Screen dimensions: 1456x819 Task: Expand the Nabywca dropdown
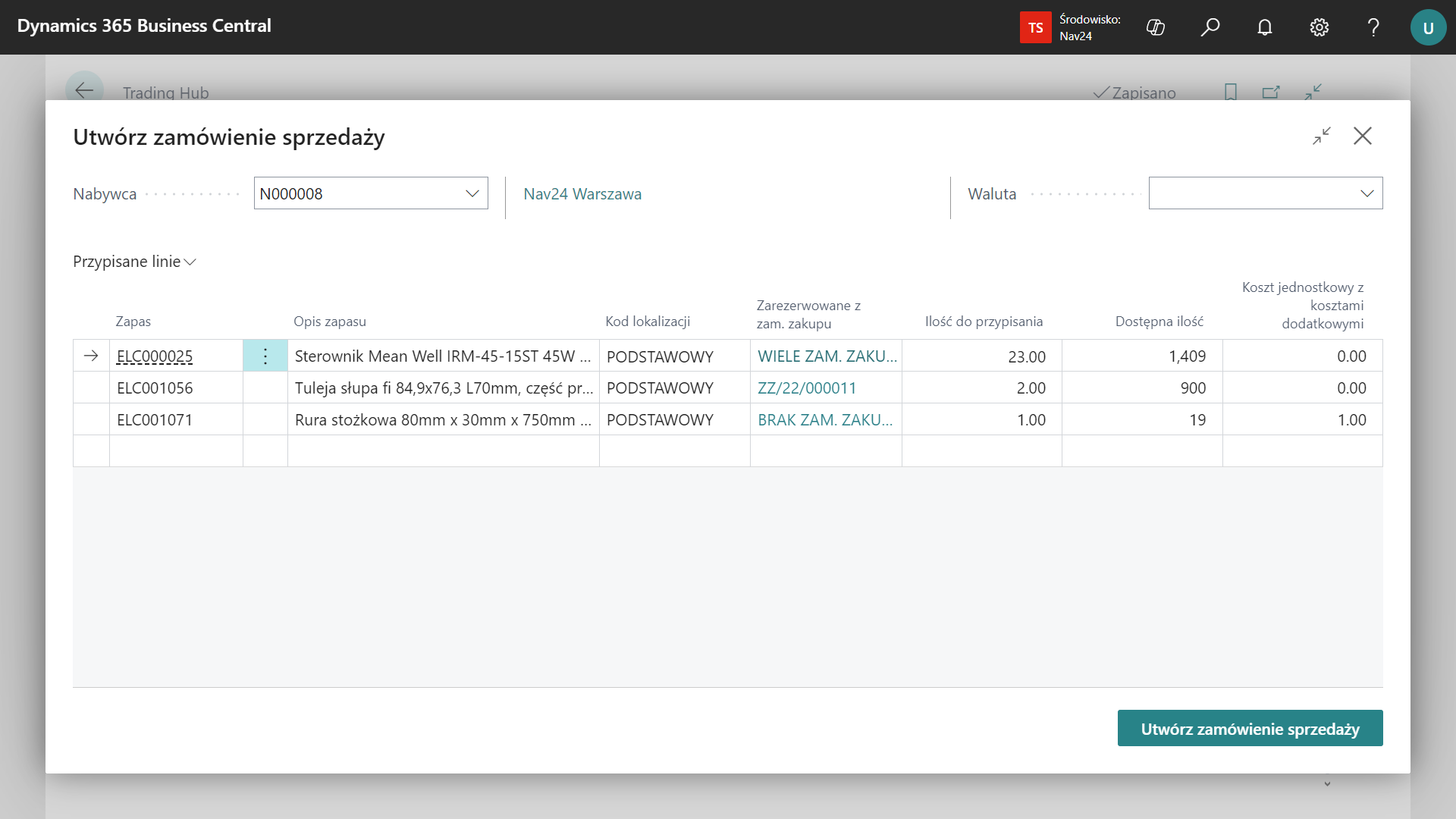click(x=472, y=193)
